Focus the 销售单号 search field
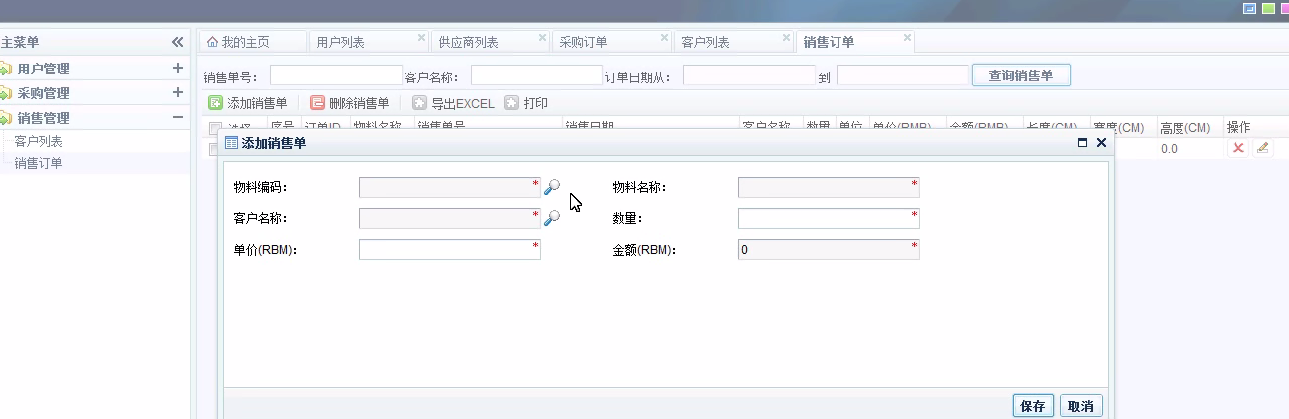Viewport: 1289px width, 419px height. [336, 75]
